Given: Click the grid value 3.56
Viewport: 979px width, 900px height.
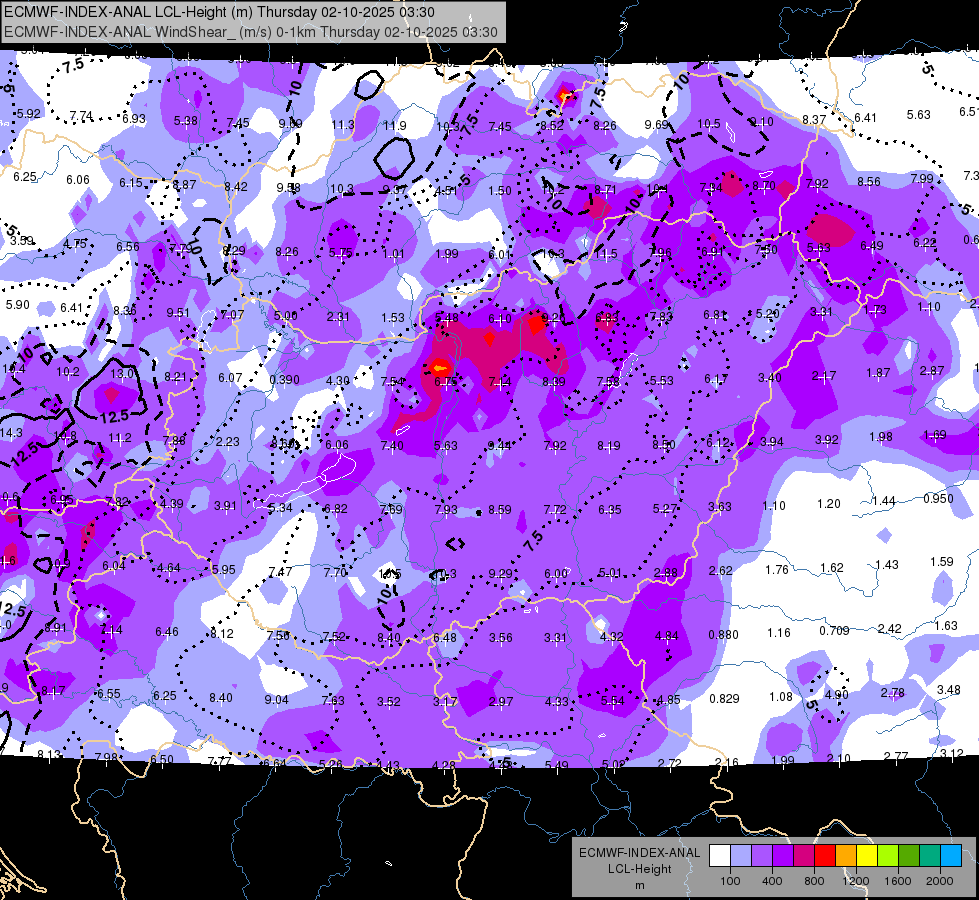Looking at the screenshot, I should [501, 638].
